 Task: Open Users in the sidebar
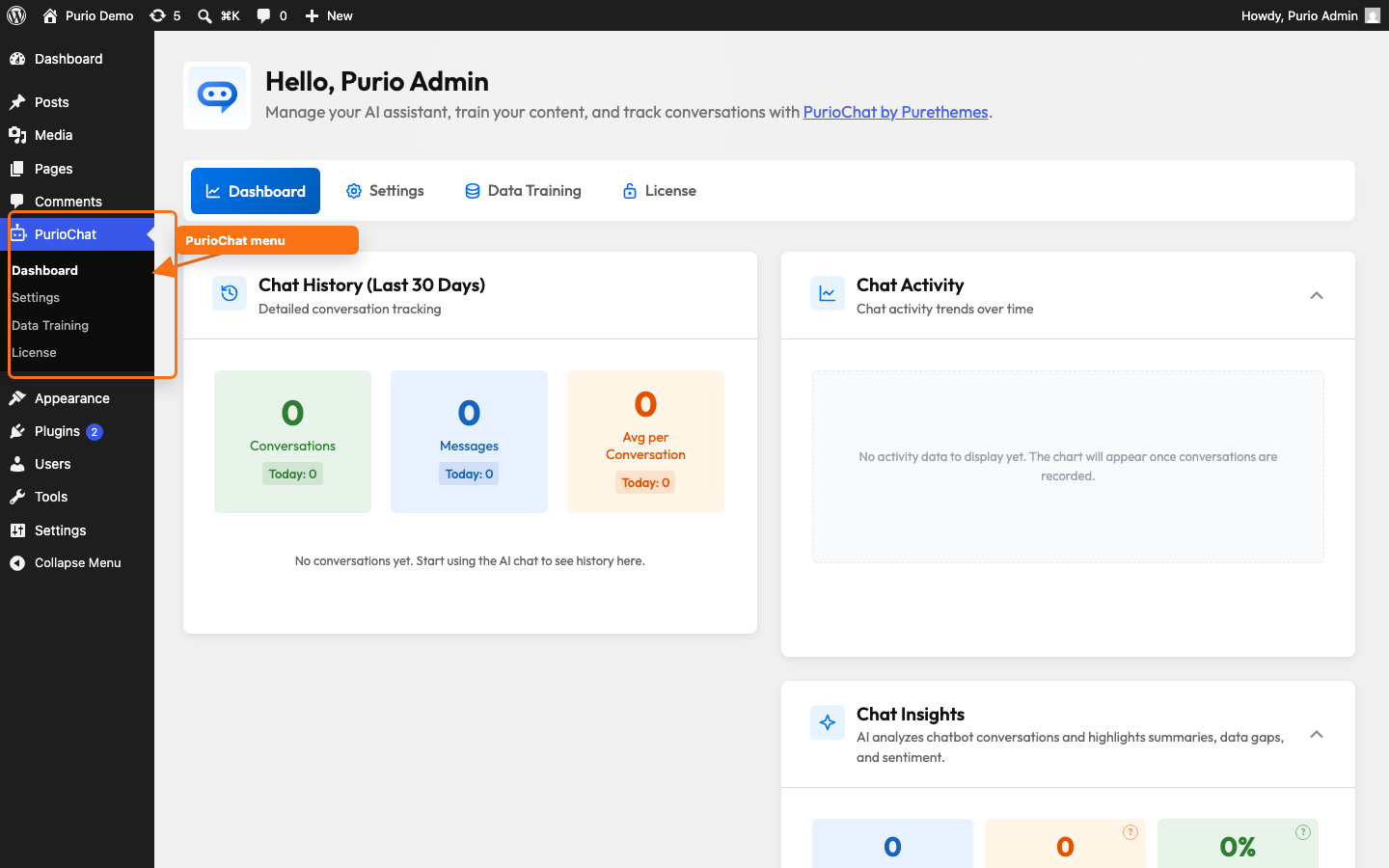click(x=77, y=464)
